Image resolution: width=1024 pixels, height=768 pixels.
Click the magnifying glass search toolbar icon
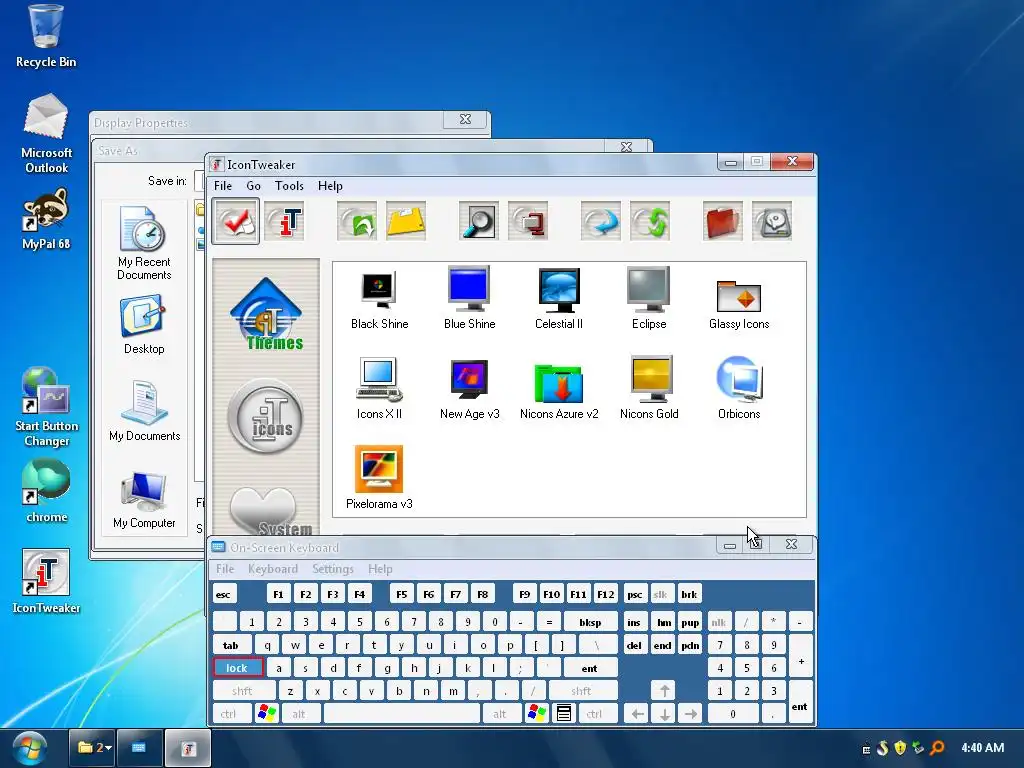pyautogui.click(x=478, y=222)
